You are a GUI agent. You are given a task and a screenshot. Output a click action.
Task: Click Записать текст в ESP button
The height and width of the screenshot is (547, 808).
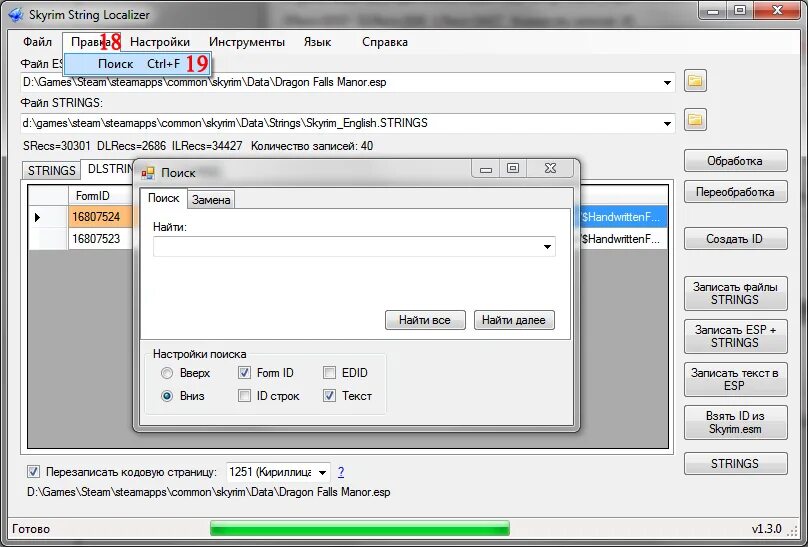point(735,379)
